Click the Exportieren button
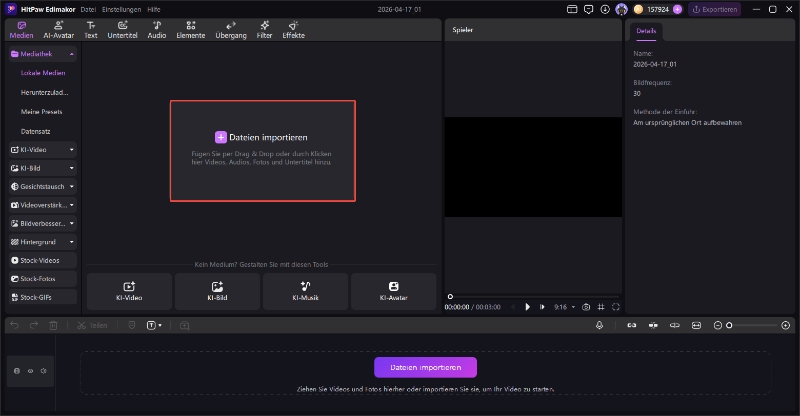Image resolution: width=800 pixels, height=416 pixels. tap(714, 9)
